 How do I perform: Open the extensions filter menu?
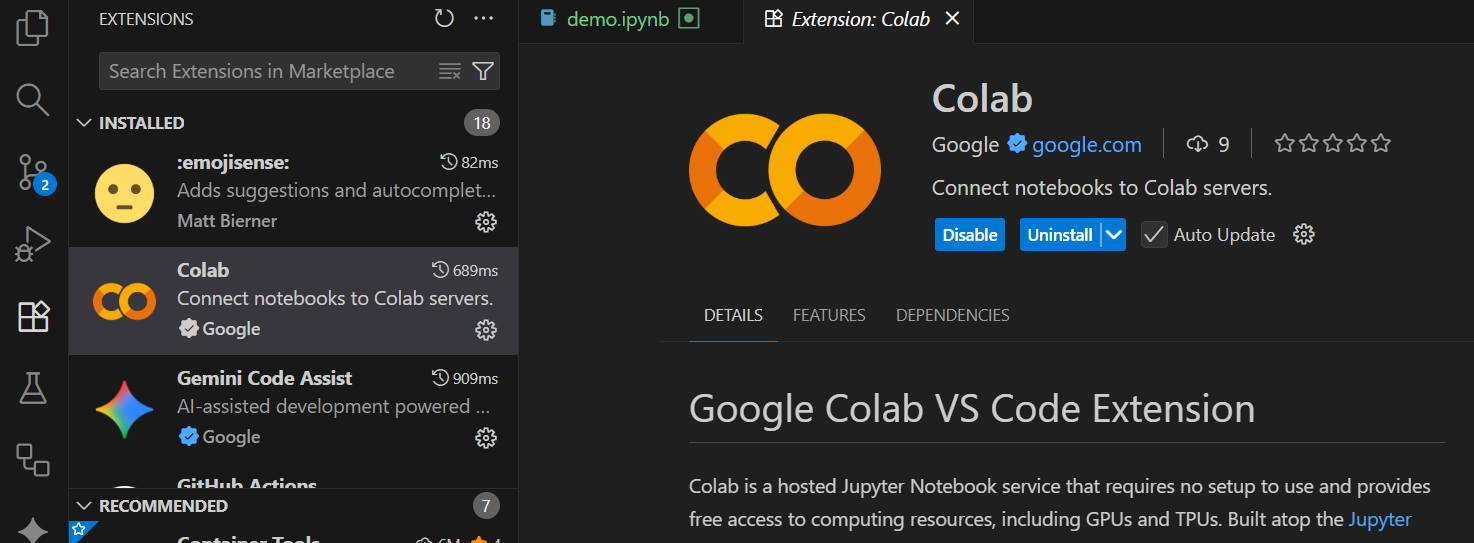tap(483, 71)
